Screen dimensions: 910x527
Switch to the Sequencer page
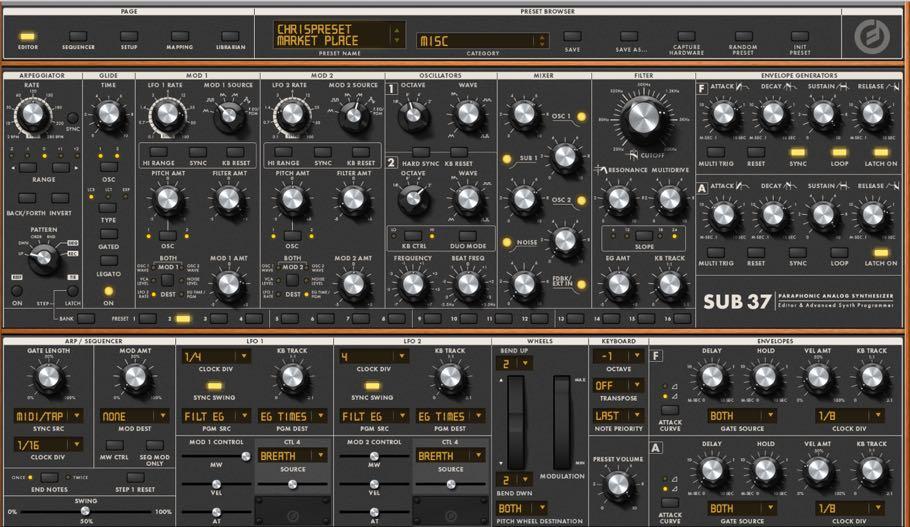click(x=78, y=37)
